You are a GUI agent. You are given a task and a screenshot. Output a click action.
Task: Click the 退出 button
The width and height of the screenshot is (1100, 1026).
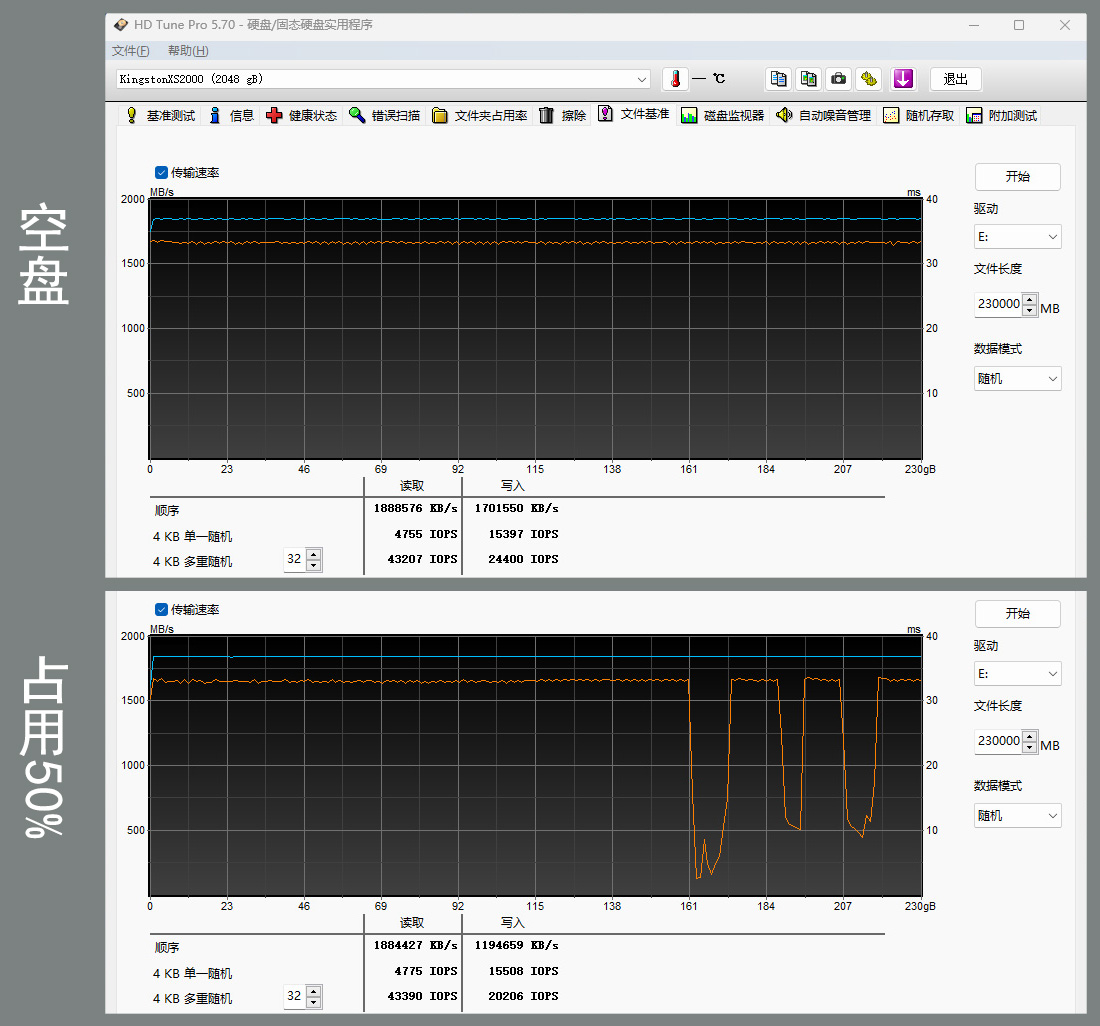click(x=955, y=79)
